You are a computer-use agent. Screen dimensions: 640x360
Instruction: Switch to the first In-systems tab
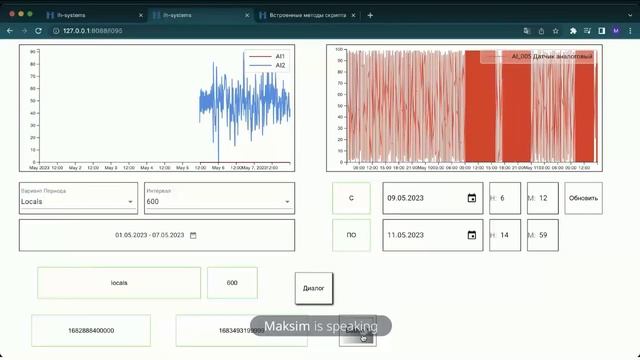tap(95, 15)
